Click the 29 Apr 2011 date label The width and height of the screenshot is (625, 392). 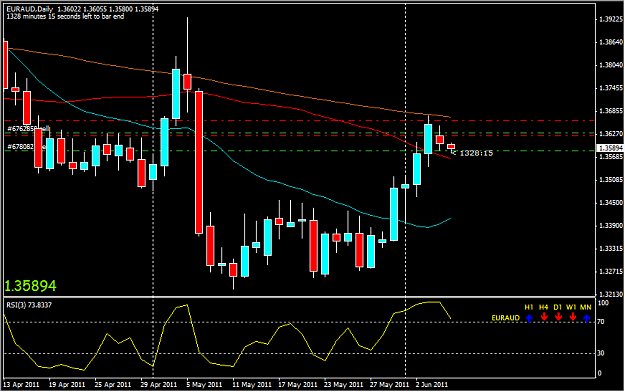(159, 385)
